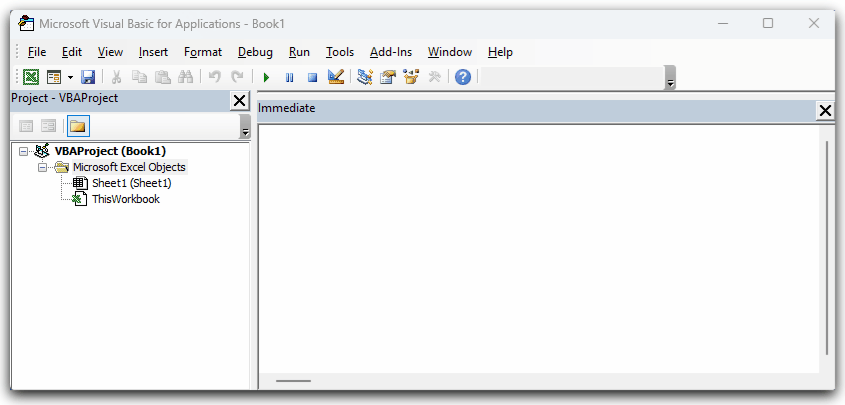Click the Copy toolbar icon
This screenshot has height=405, width=845.
click(139, 78)
